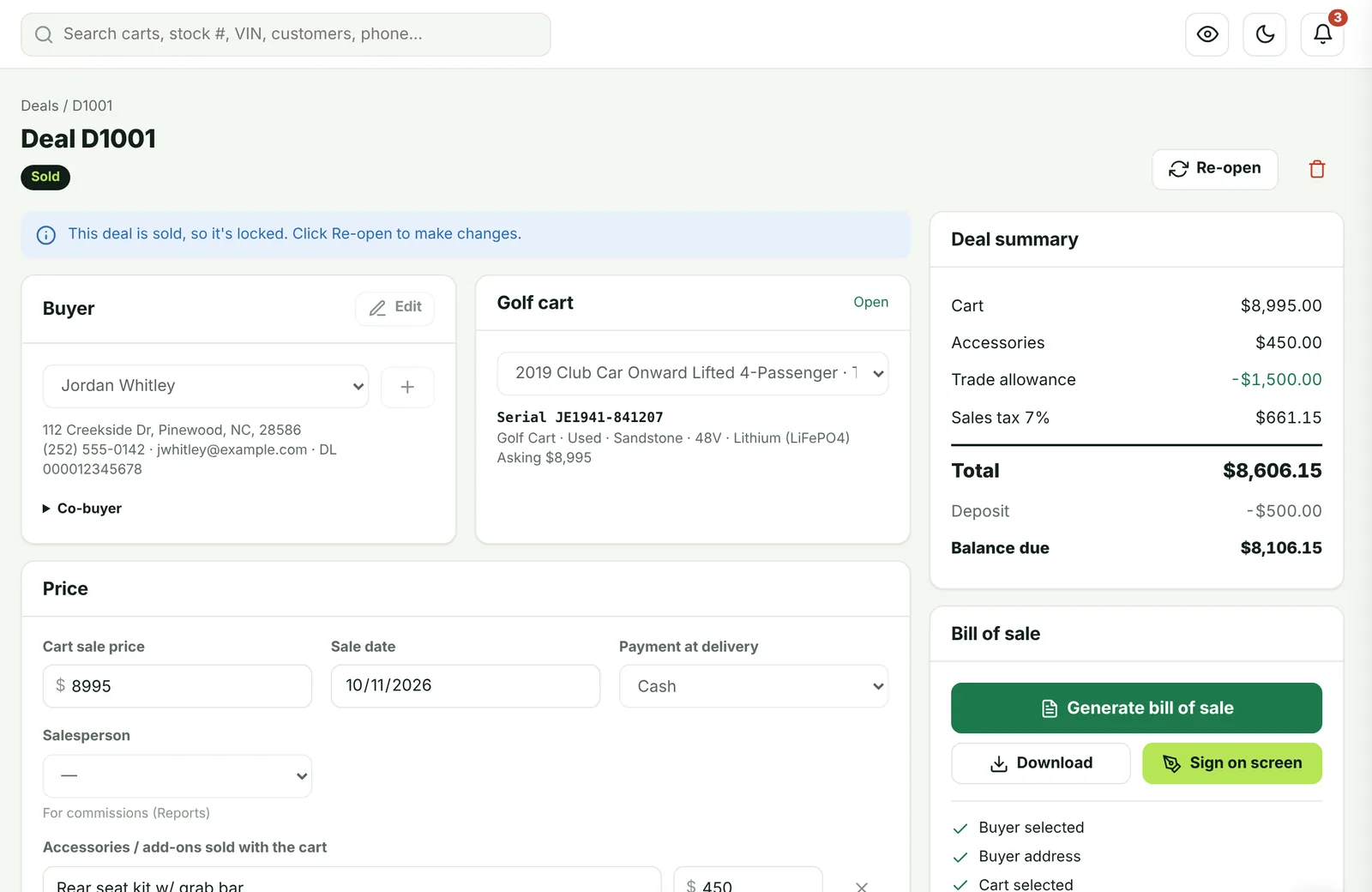Click Sign on screen button
The height and width of the screenshot is (892, 1372).
click(1232, 763)
